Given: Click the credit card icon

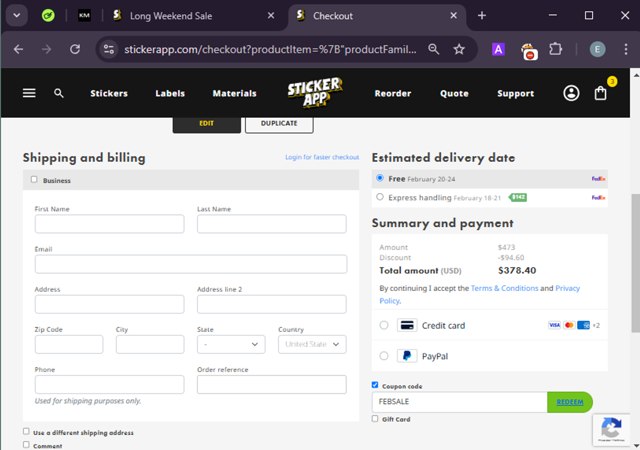Looking at the screenshot, I should tap(407, 325).
